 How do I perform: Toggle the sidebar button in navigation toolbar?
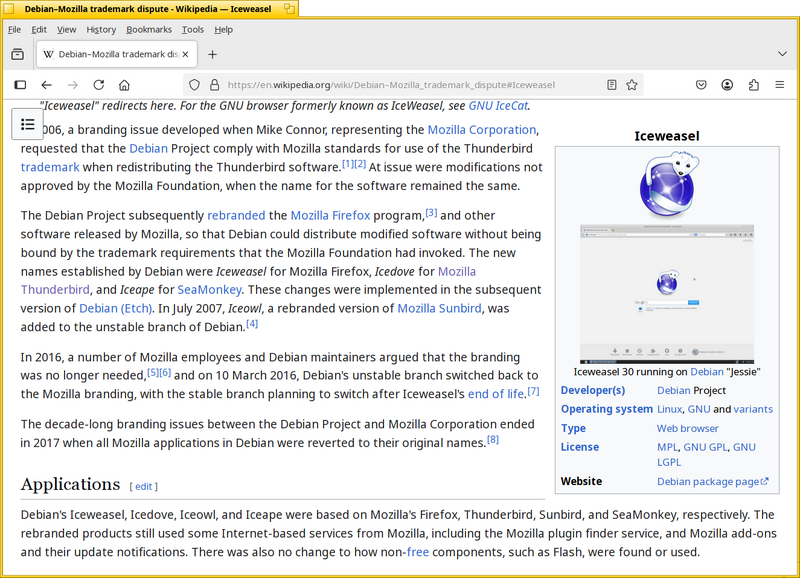click(x=20, y=85)
